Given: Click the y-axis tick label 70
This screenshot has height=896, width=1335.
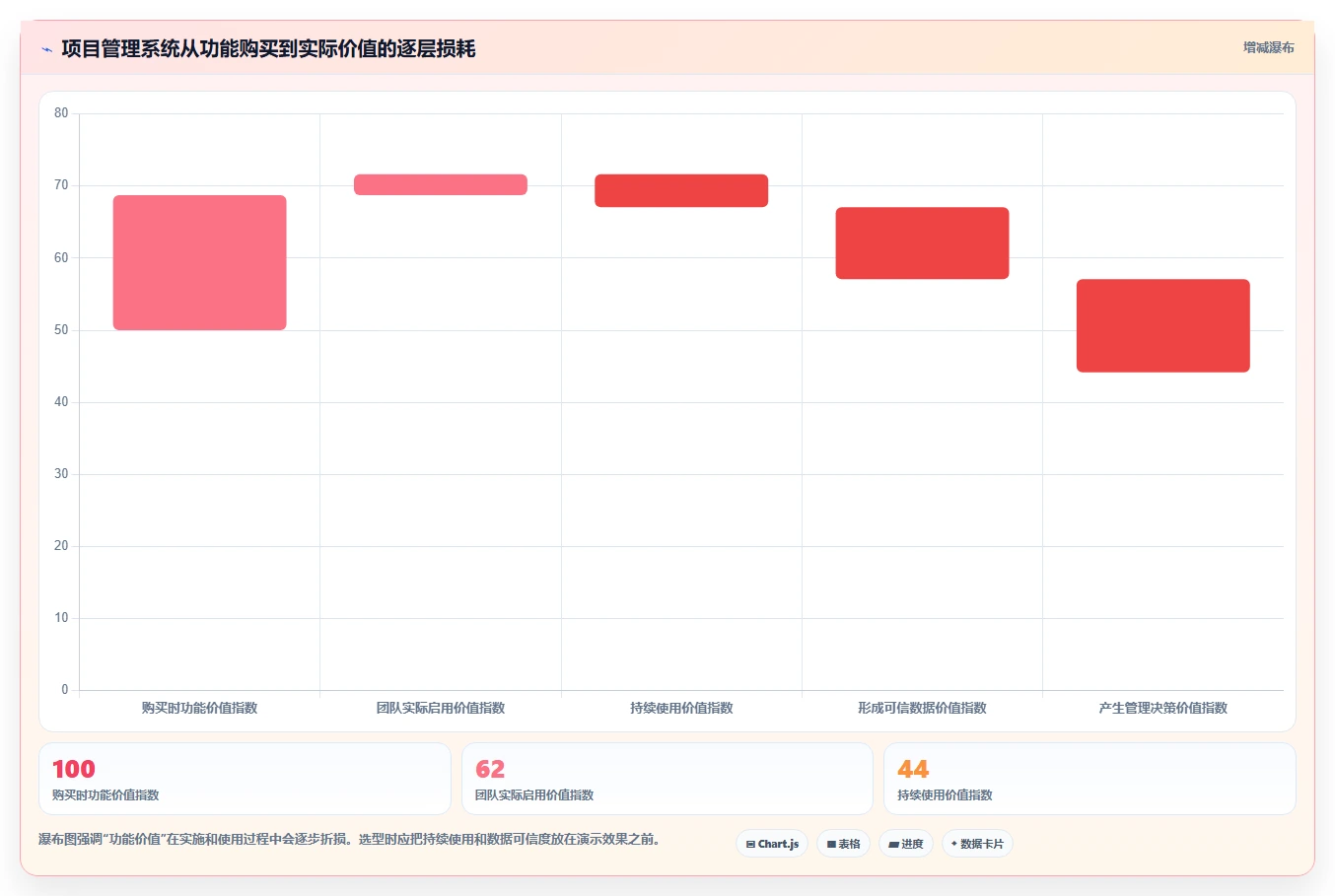Looking at the screenshot, I should click(x=61, y=185).
